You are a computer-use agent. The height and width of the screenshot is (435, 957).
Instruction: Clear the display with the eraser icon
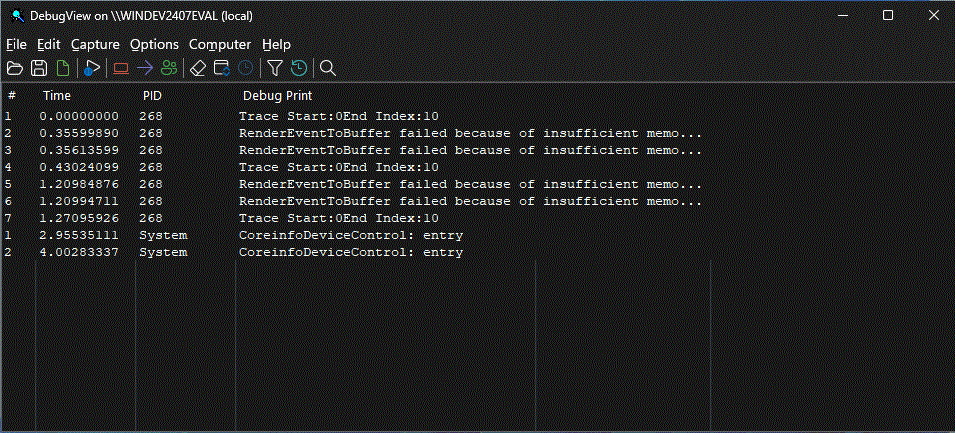pos(198,68)
